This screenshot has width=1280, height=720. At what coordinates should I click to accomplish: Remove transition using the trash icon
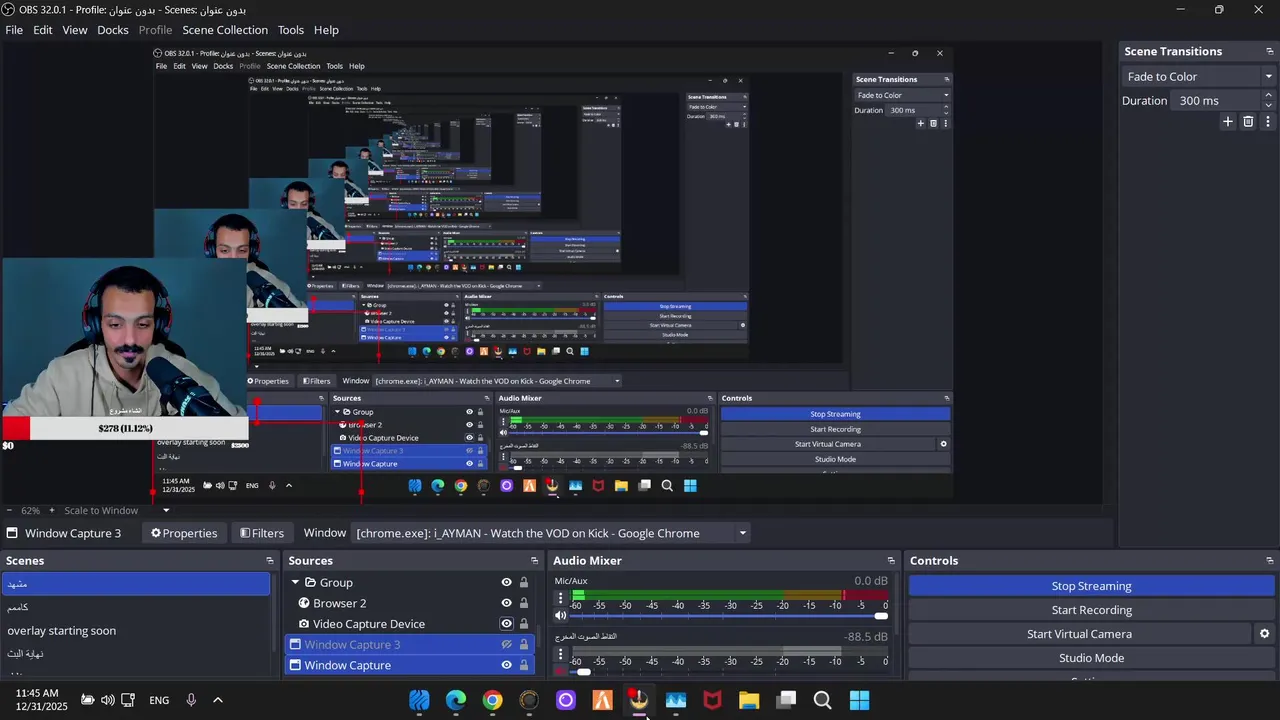pyautogui.click(x=1248, y=122)
